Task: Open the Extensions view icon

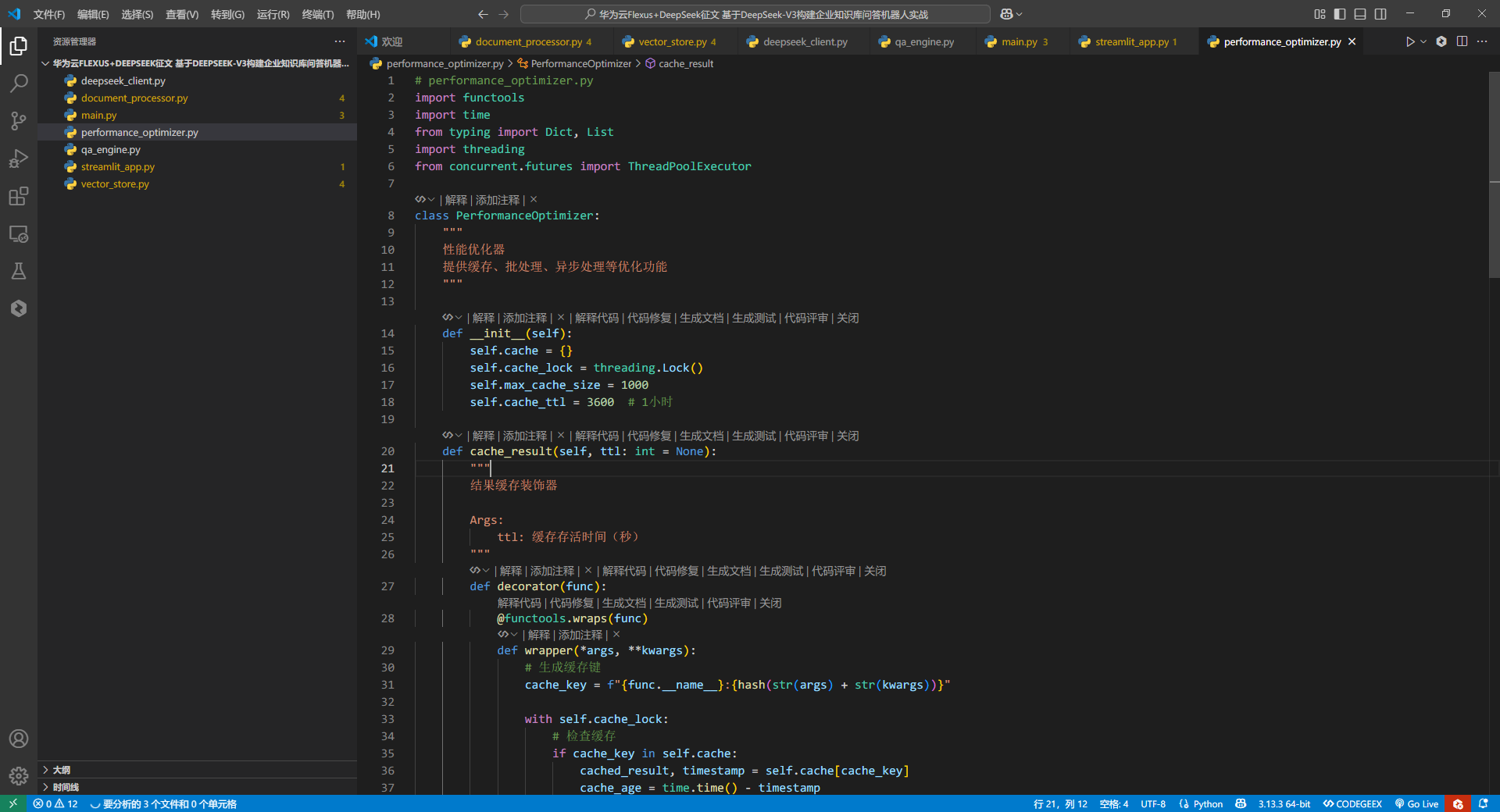Action: click(19, 196)
